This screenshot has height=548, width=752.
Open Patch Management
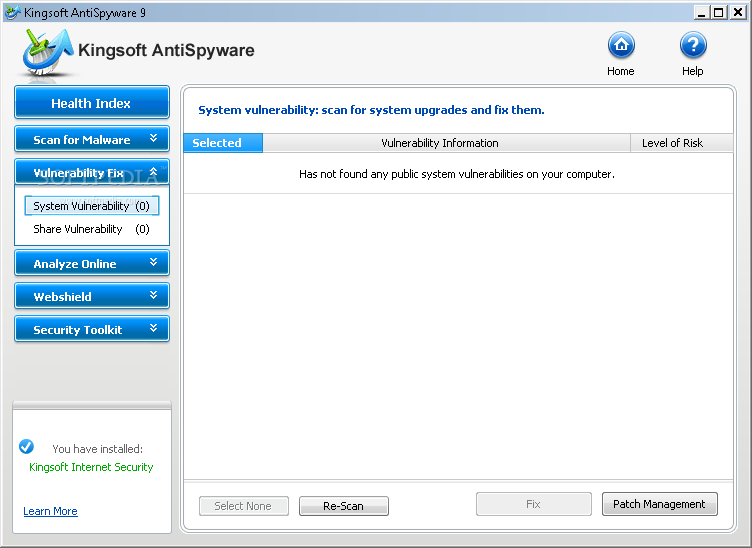(x=659, y=504)
